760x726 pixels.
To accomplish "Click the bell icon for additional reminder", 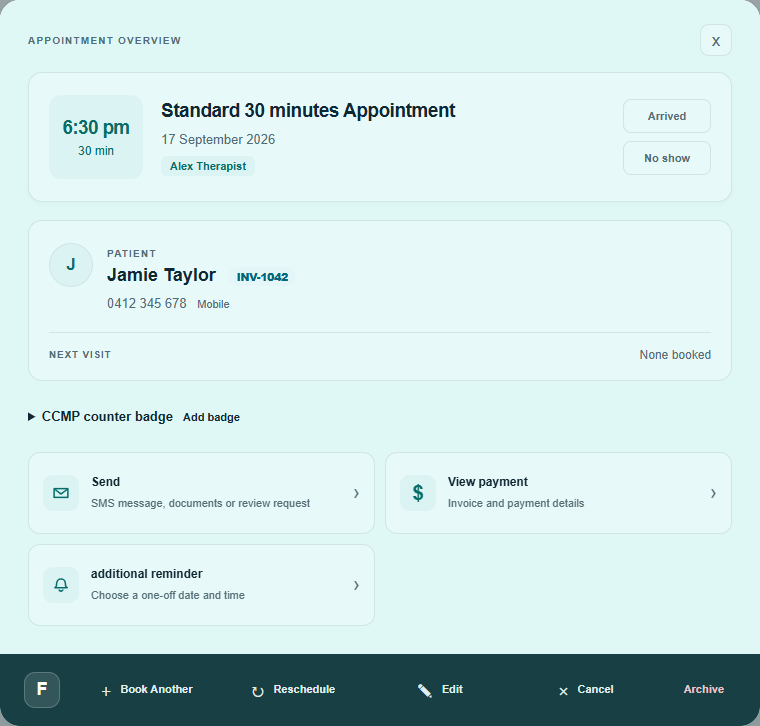I will [61, 585].
